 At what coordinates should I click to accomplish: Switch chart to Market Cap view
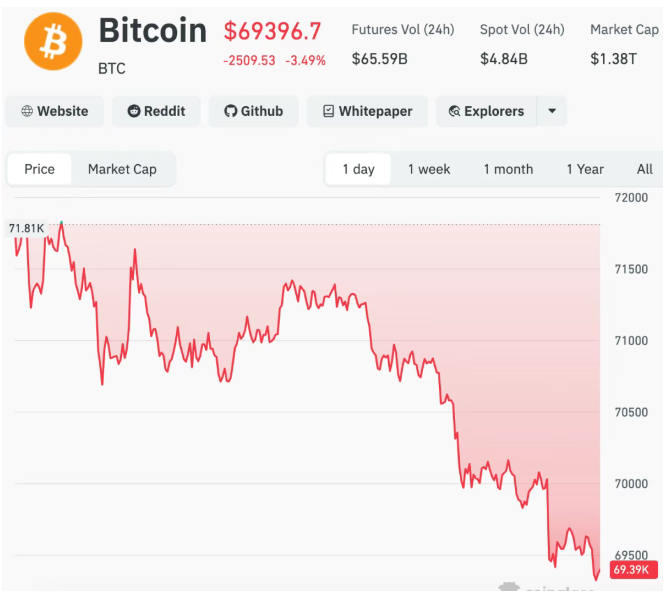point(122,169)
